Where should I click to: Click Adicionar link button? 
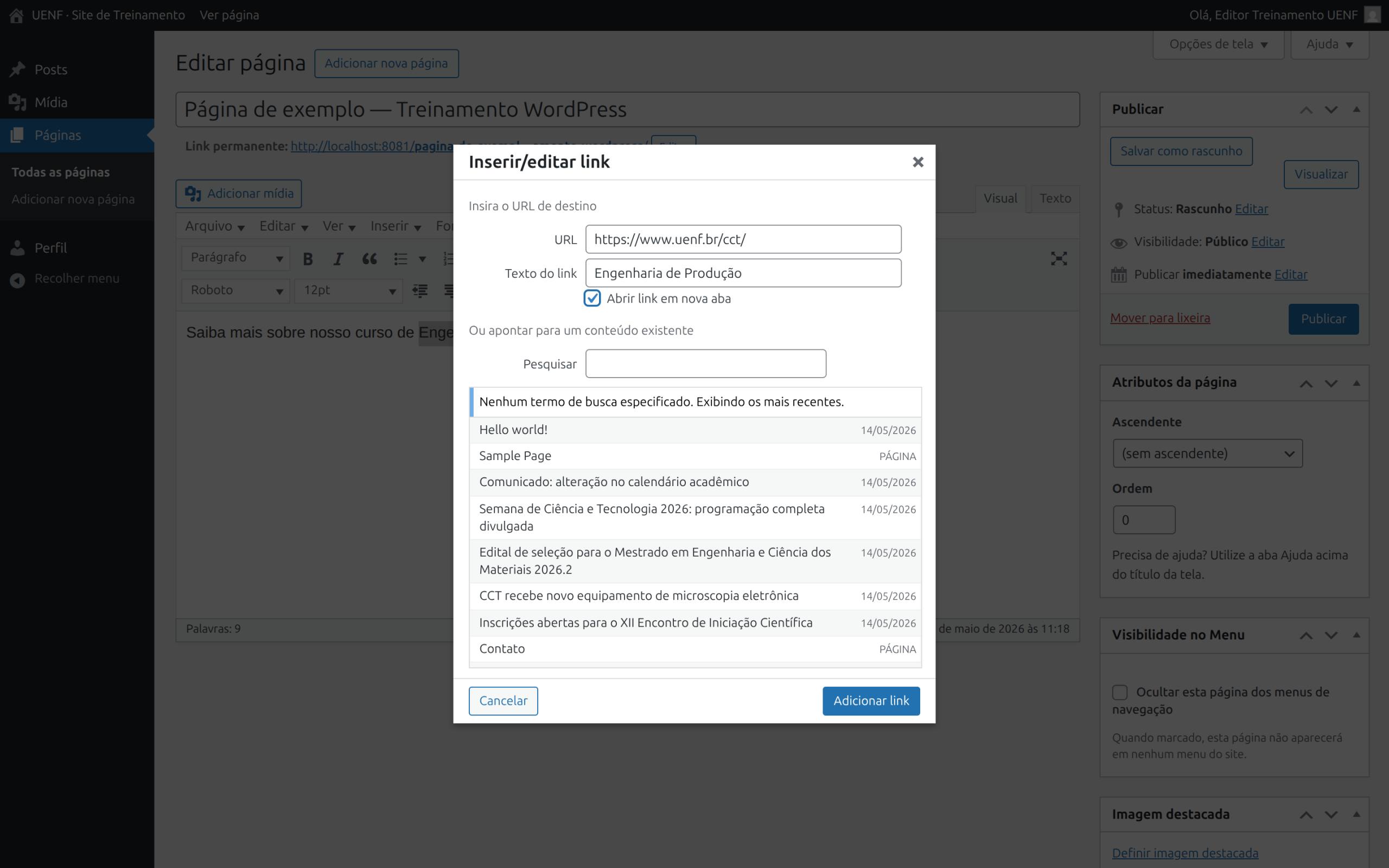coord(871,701)
